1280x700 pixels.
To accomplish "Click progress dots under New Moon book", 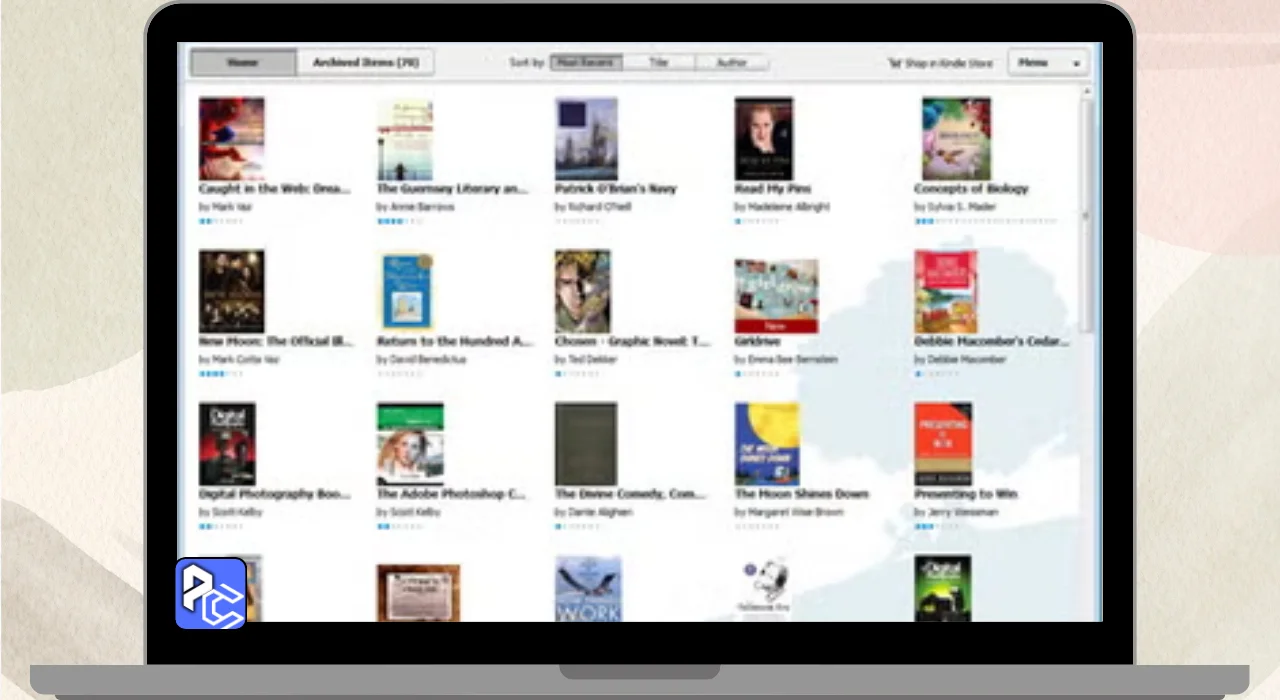I will (220, 374).
